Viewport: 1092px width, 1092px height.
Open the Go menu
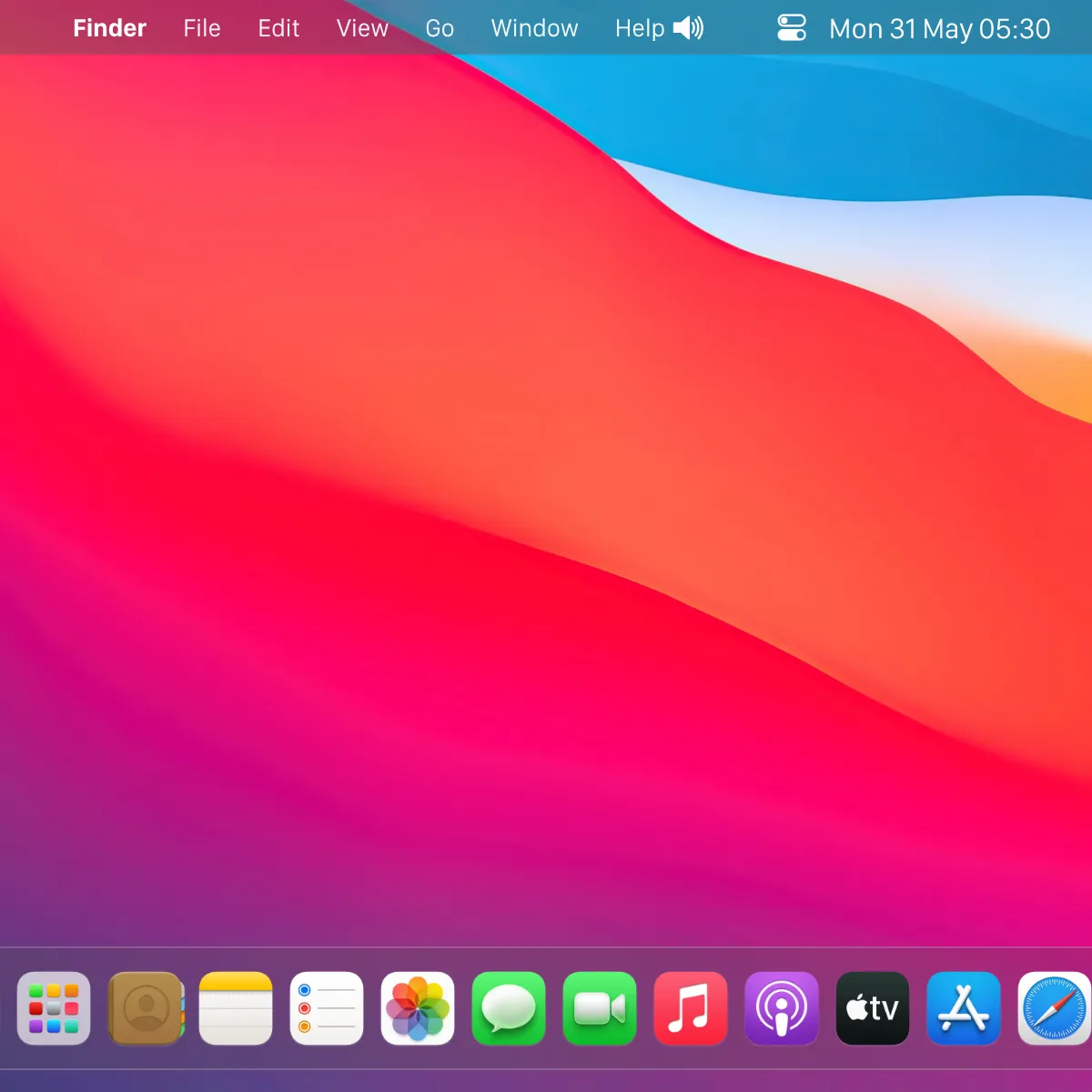[440, 28]
